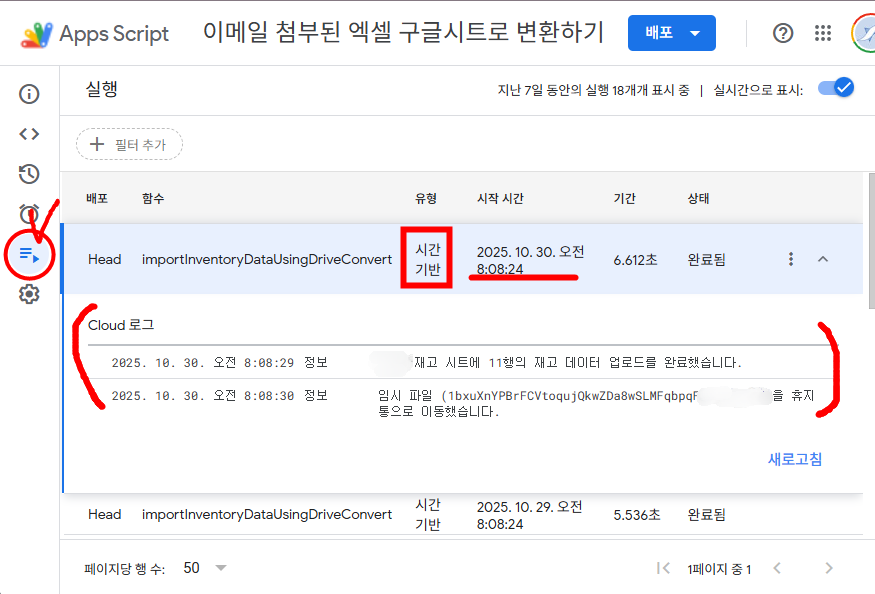Click the help question mark icon
The height and width of the screenshot is (594, 875).
(783, 33)
